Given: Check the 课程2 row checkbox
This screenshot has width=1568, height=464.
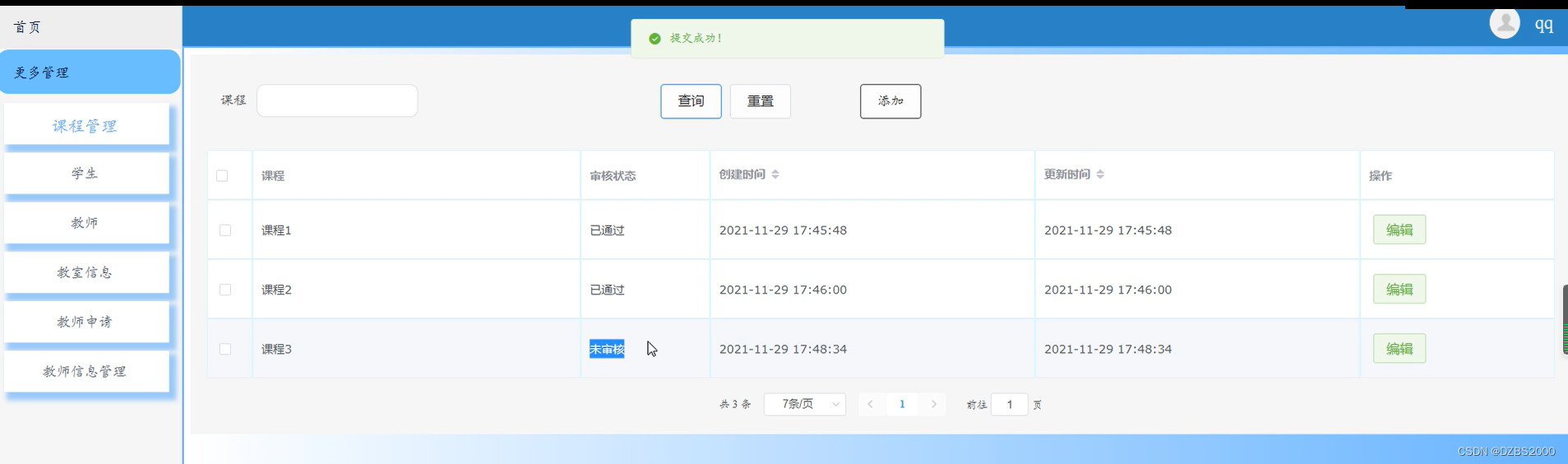Looking at the screenshot, I should click(225, 290).
